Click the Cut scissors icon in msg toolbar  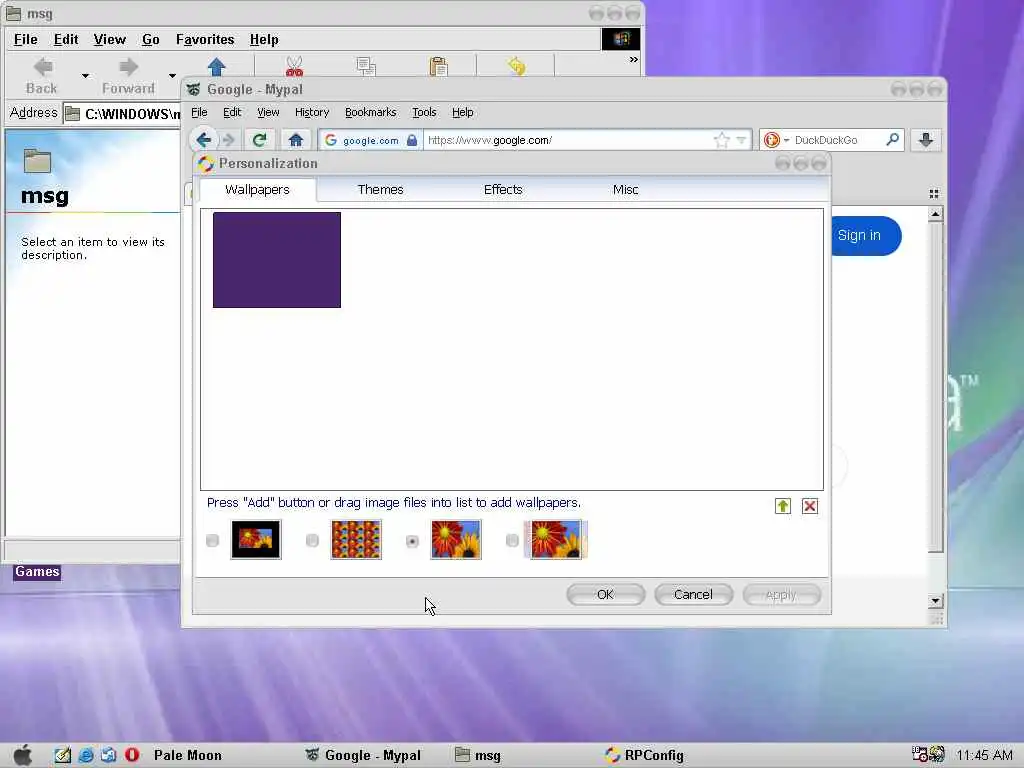[x=294, y=67]
